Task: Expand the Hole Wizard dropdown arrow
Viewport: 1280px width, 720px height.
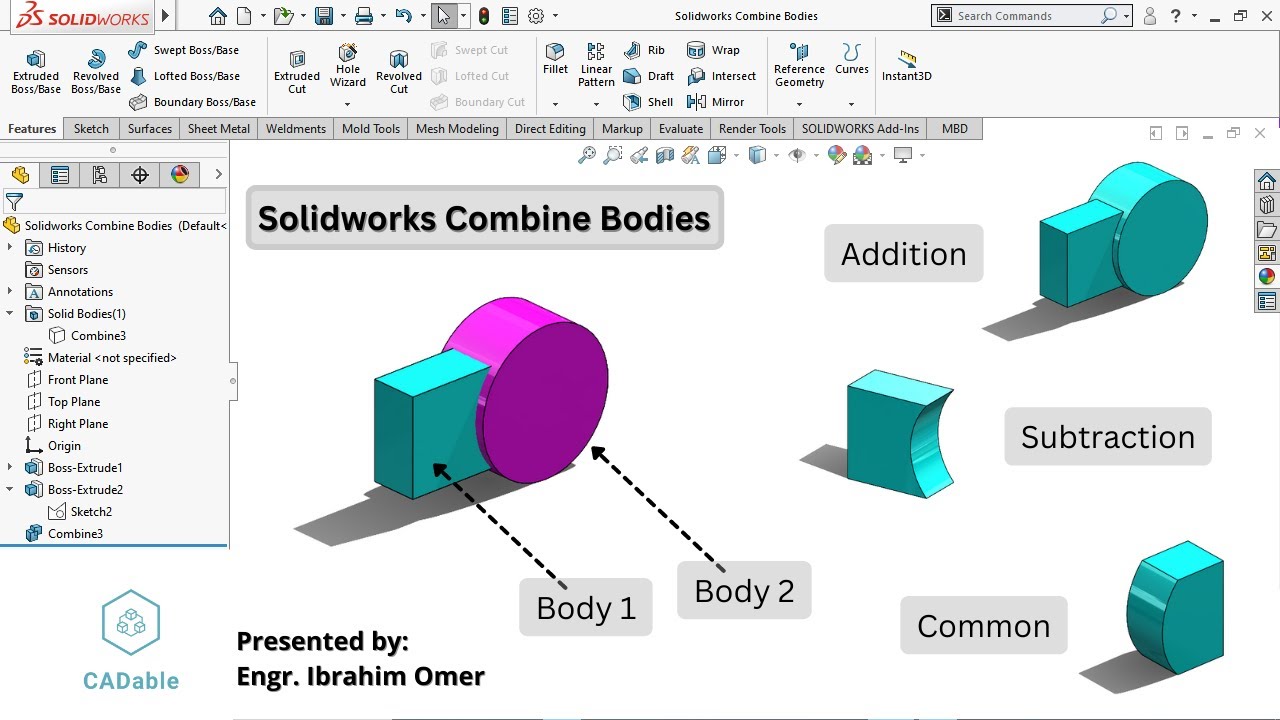Action: 348,104
